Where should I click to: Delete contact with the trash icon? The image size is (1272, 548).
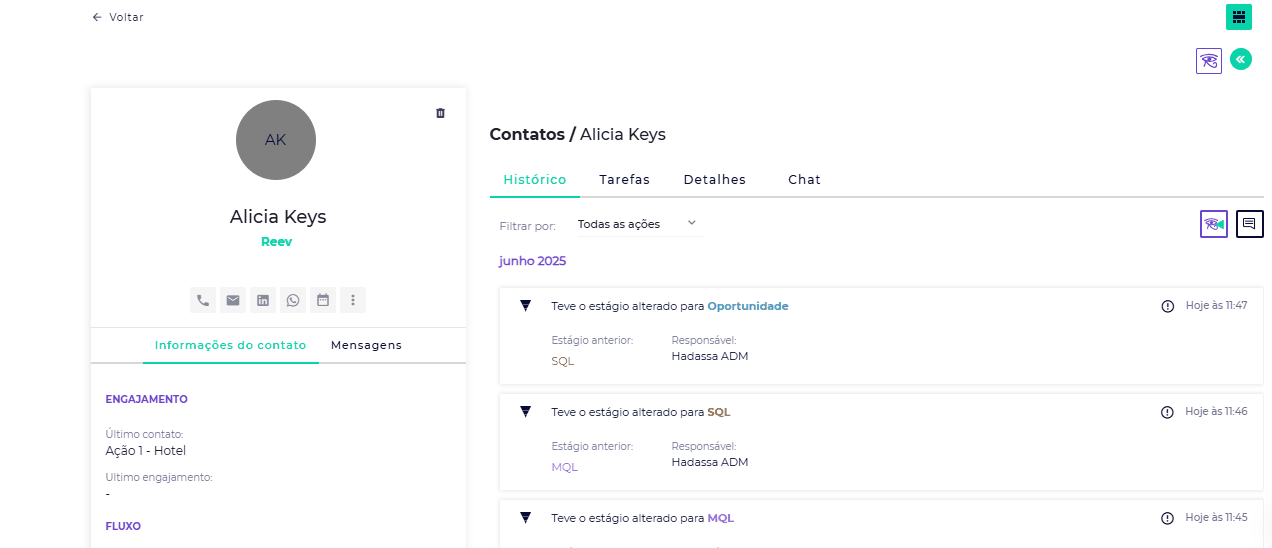point(440,113)
